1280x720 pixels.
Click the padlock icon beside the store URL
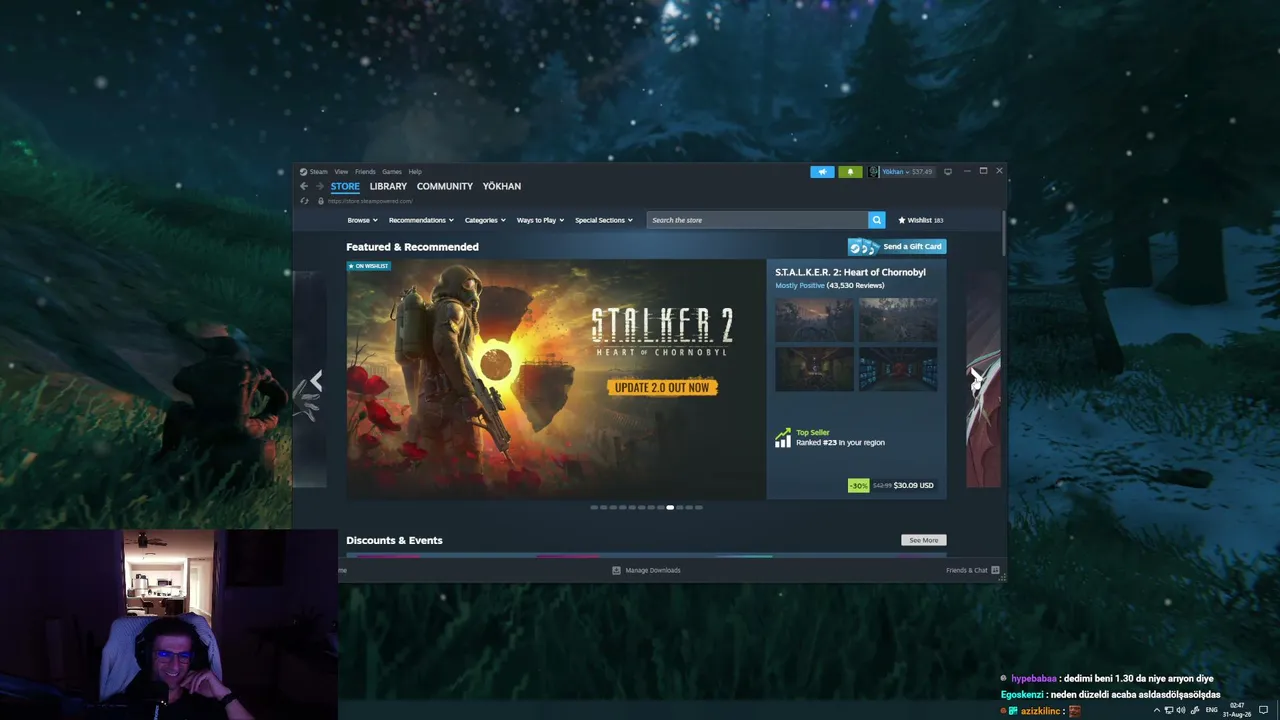[321, 201]
